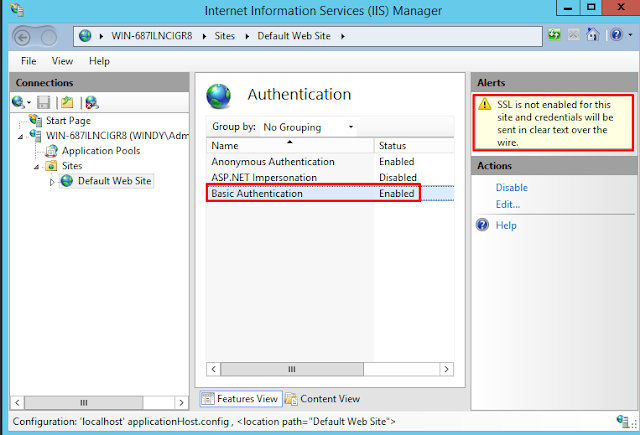Click the Connections pane horizontal scrollbar thumb
Image resolution: width=640 pixels, height=435 pixels.
tap(84, 403)
